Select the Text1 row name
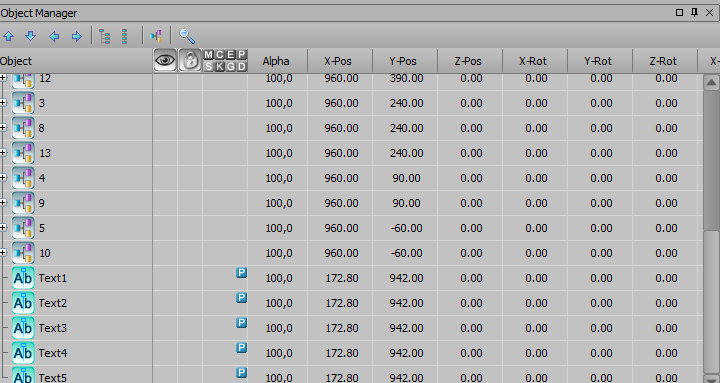Image resolution: width=720 pixels, height=383 pixels. pyautogui.click(x=53, y=278)
